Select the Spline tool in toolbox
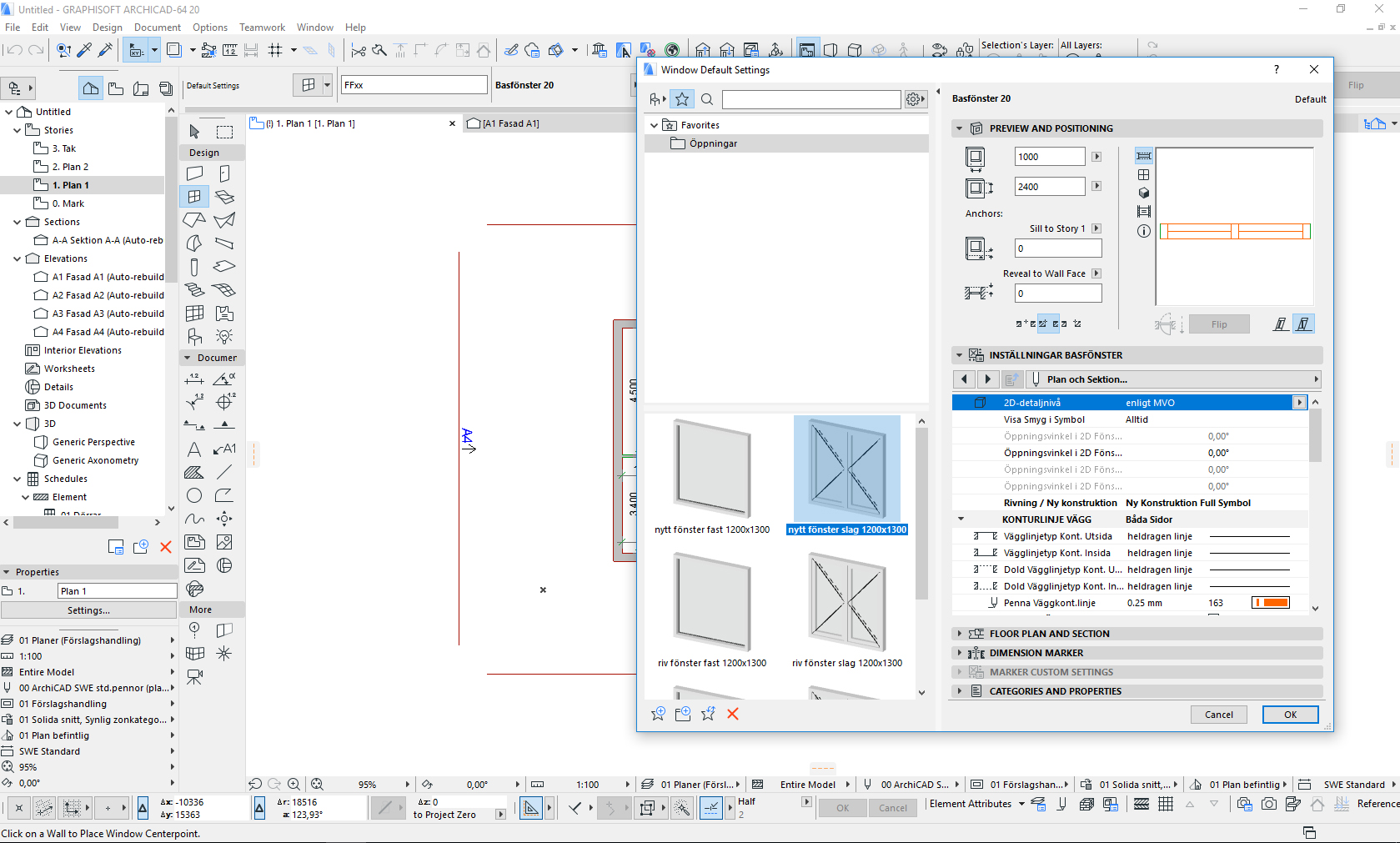Image resolution: width=1400 pixels, height=843 pixels. click(194, 519)
